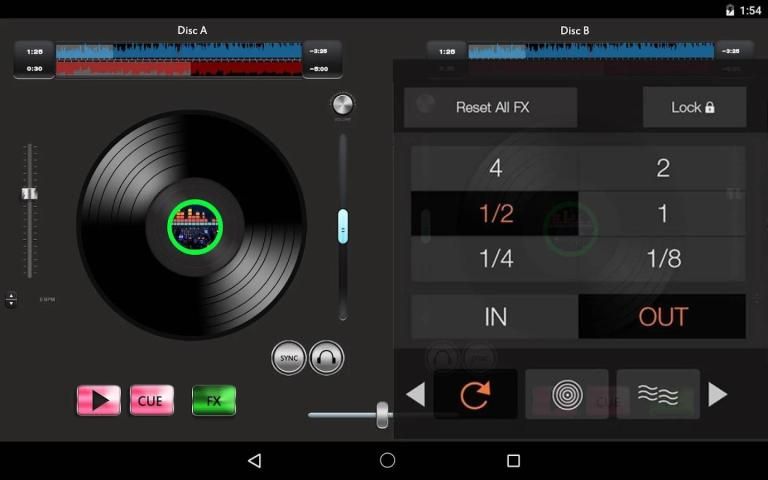
Task: Click the Reset All FX button
Action: point(491,107)
